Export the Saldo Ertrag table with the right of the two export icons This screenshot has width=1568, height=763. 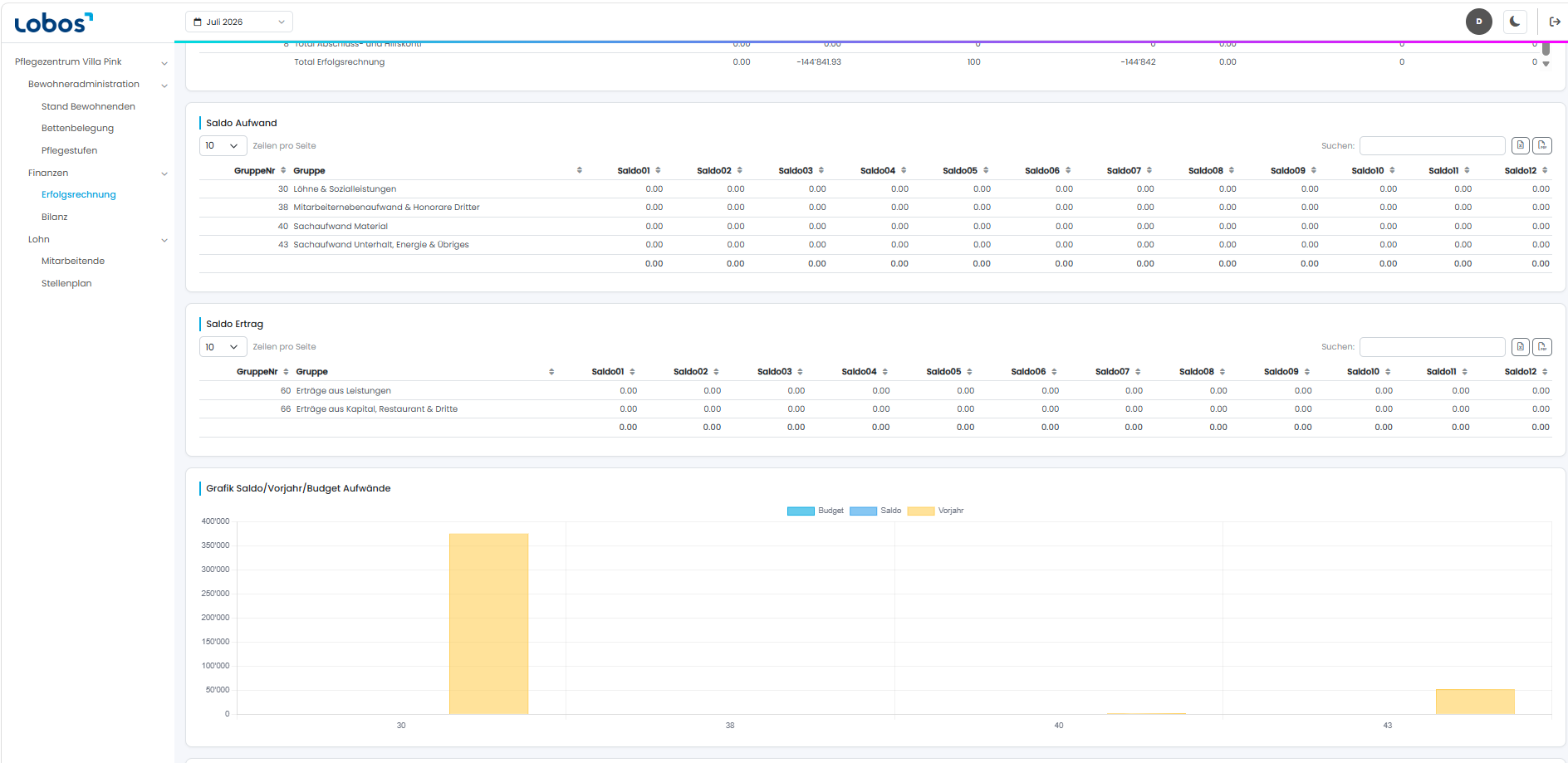pyautogui.click(x=1542, y=347)
